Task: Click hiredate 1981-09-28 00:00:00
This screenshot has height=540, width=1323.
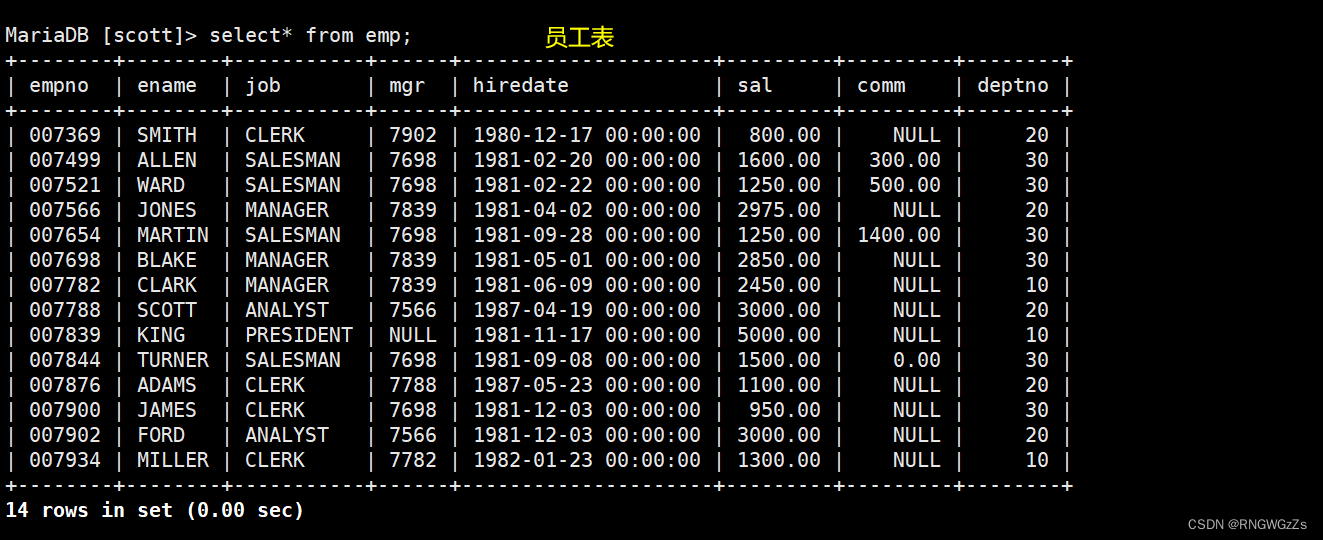Action: [587, 235]
